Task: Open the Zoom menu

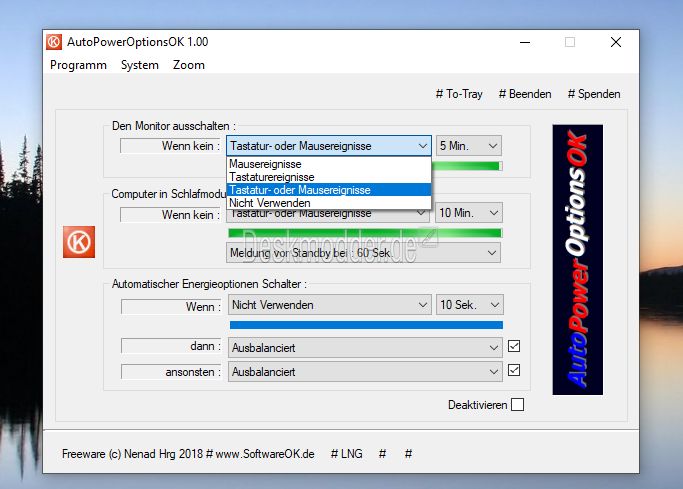Action: point(189,65)
